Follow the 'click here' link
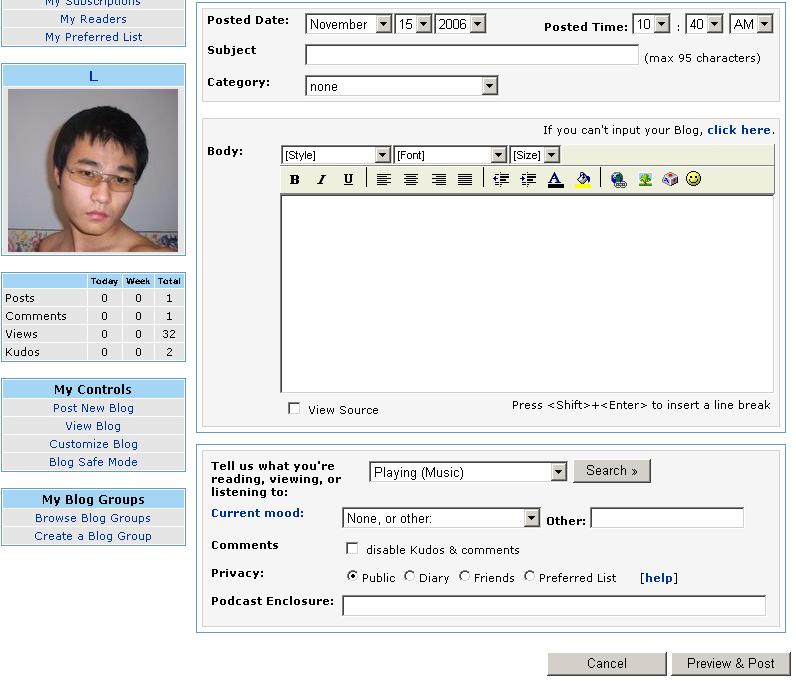Image resolution: width=796 pixels, height=681 pixels. (739, 130)
